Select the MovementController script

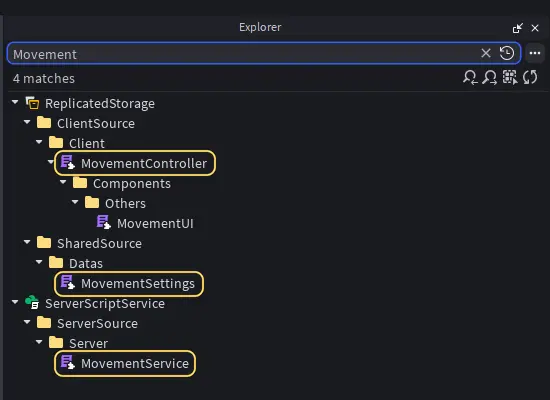click(x=144, y=164)
